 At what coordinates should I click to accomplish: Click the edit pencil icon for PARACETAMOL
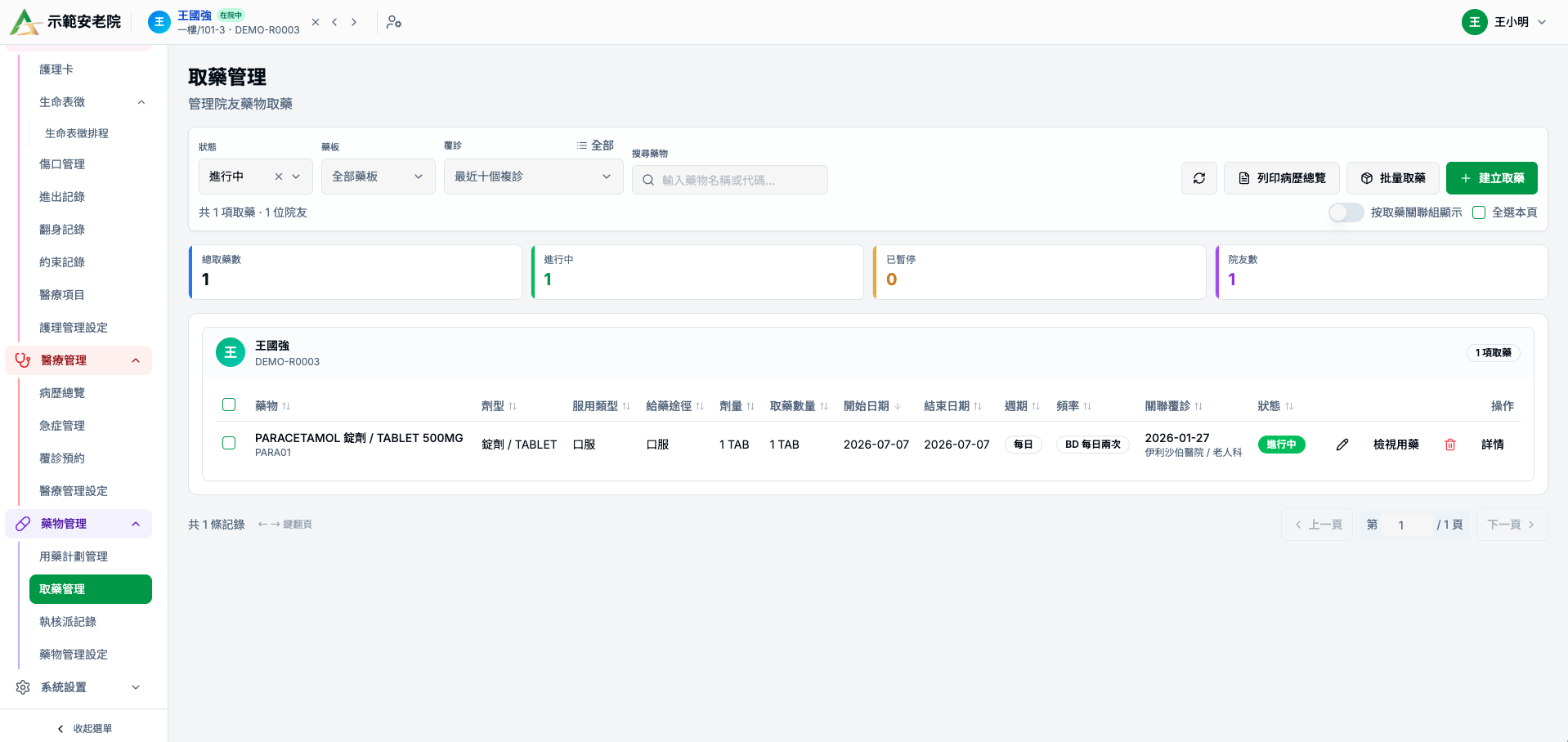[1342, 445]
